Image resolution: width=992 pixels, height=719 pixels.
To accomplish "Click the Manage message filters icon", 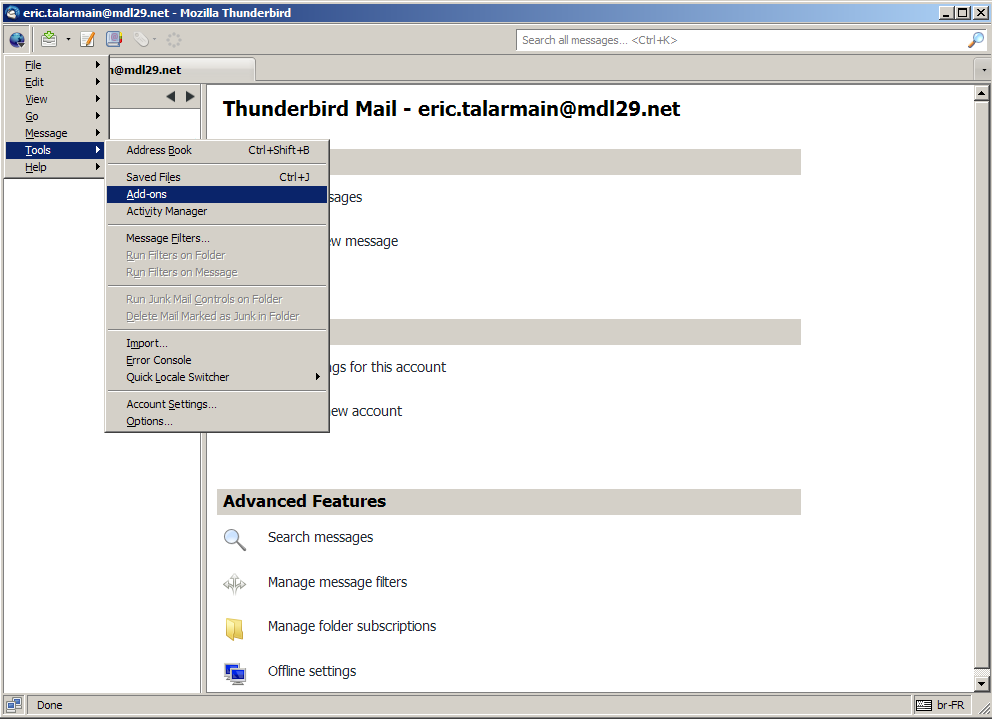I will click(235, 584).
